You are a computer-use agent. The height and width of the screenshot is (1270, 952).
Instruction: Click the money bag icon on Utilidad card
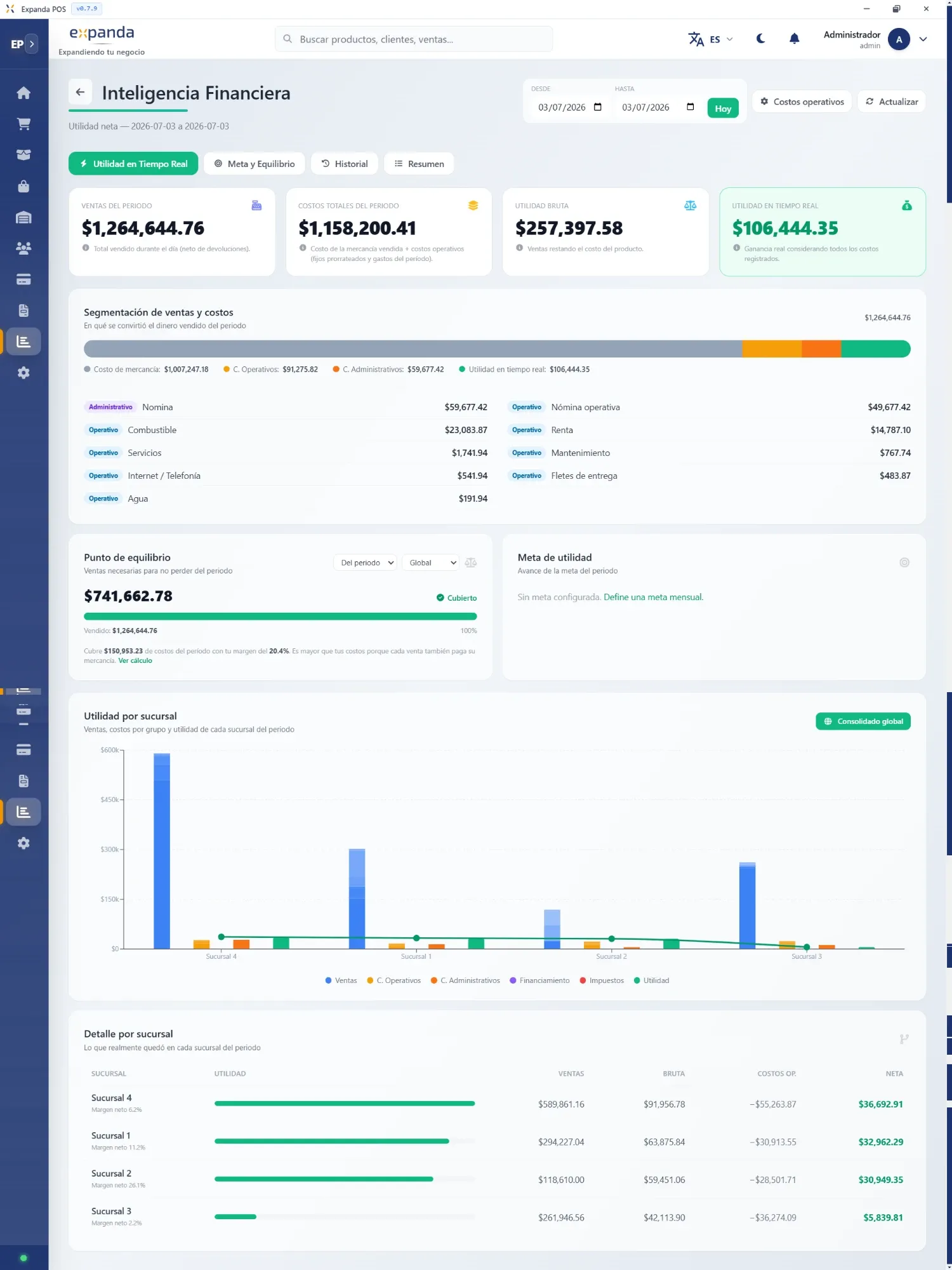[907, 205]
